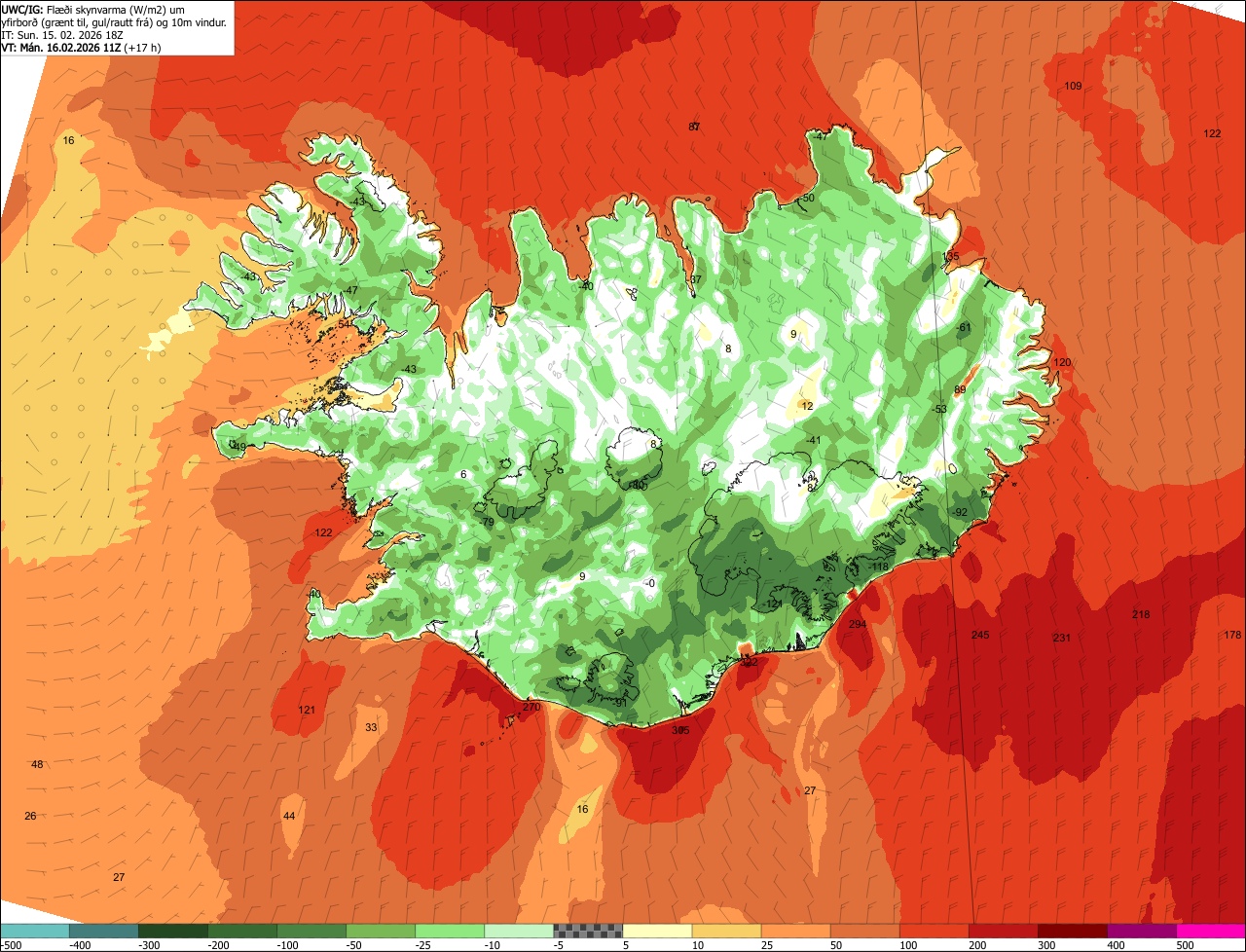
Task: Click the map value '12'
Action: click(807, 407)
